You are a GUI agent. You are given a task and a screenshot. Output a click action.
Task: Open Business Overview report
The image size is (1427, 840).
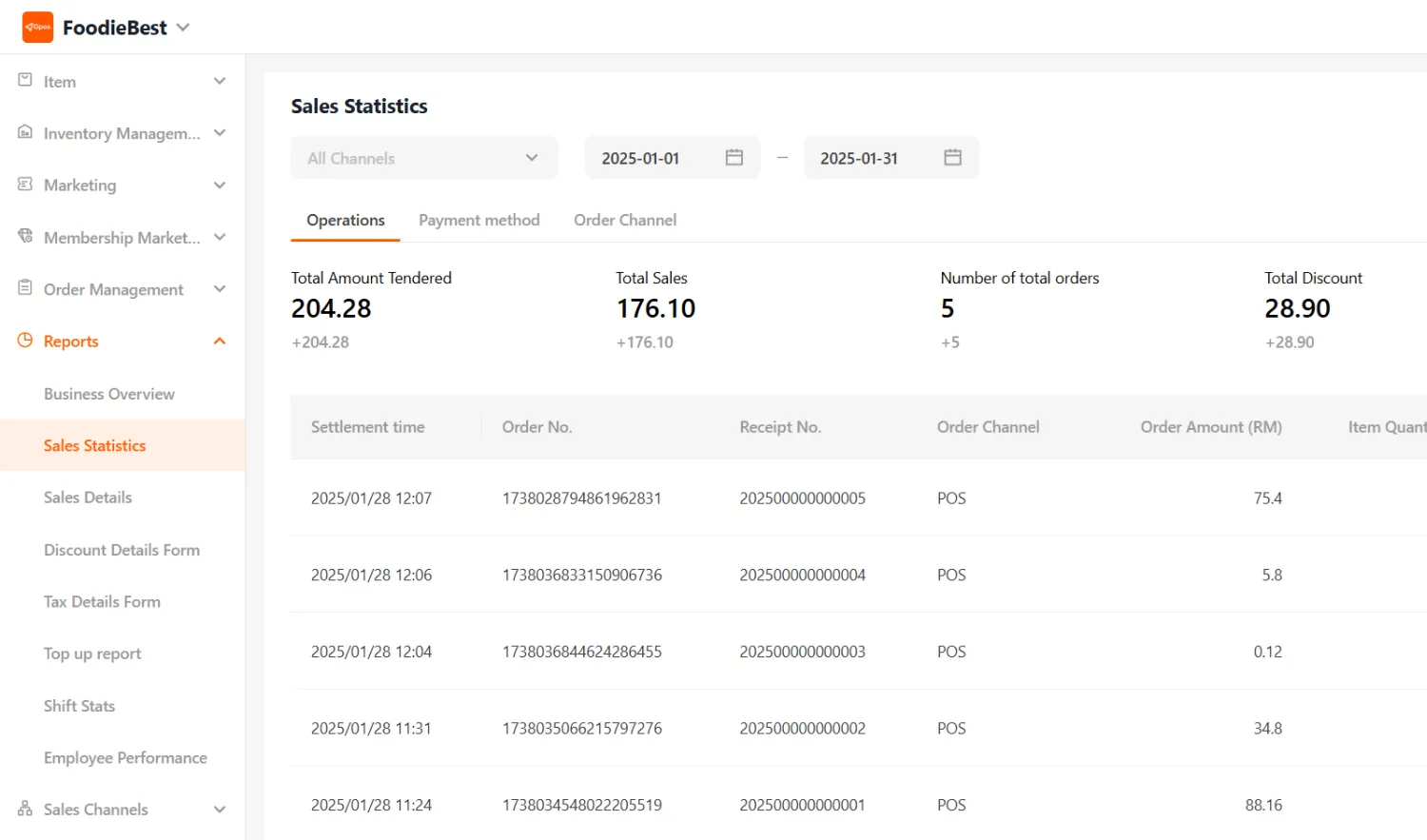(109, 394)
